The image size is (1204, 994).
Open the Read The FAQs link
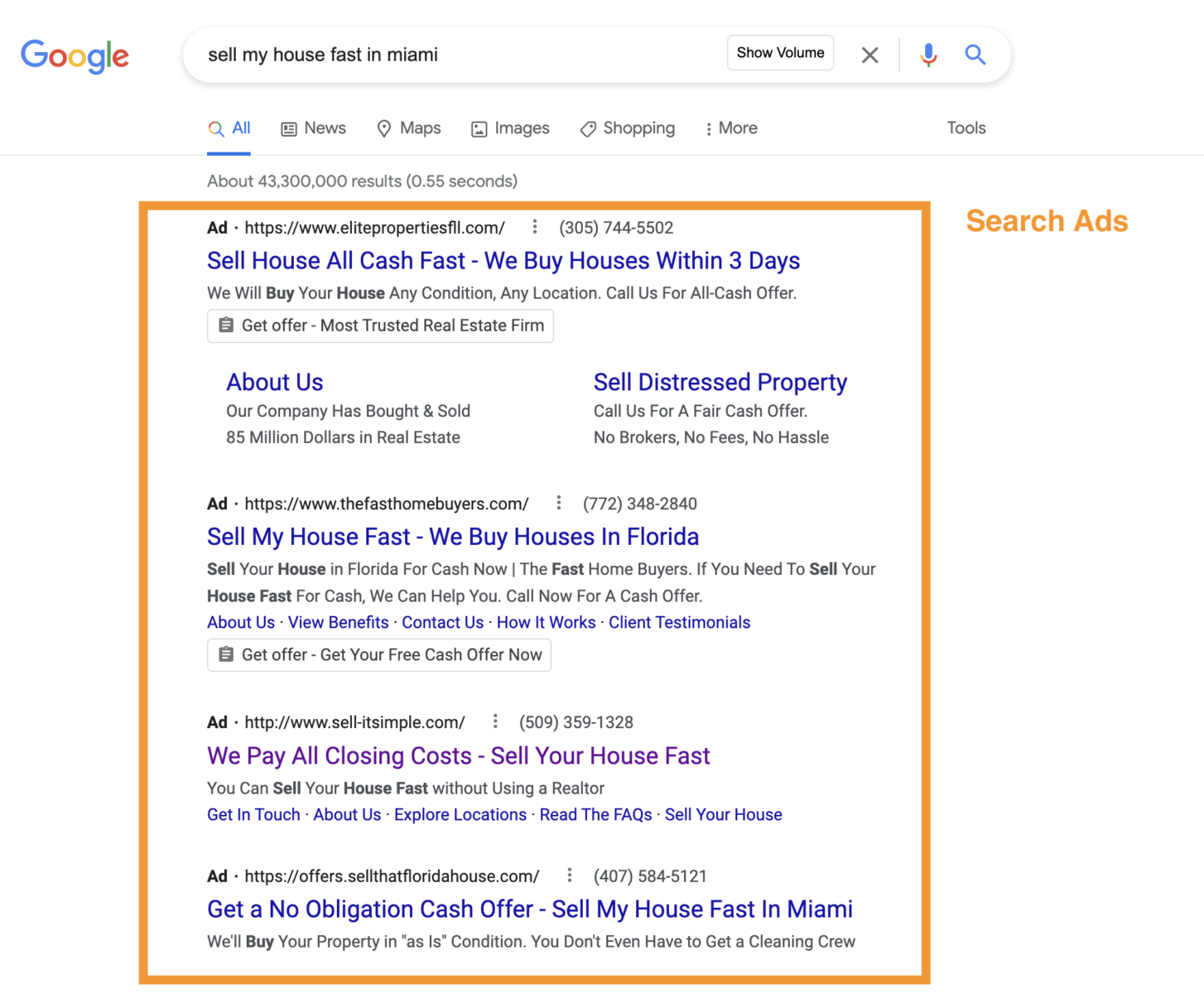point(596,815)
